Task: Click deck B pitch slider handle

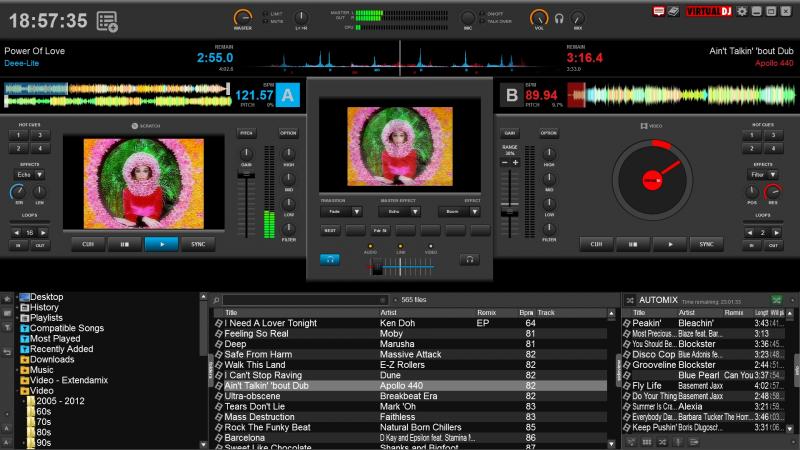Action: click(x=510, y=212)
